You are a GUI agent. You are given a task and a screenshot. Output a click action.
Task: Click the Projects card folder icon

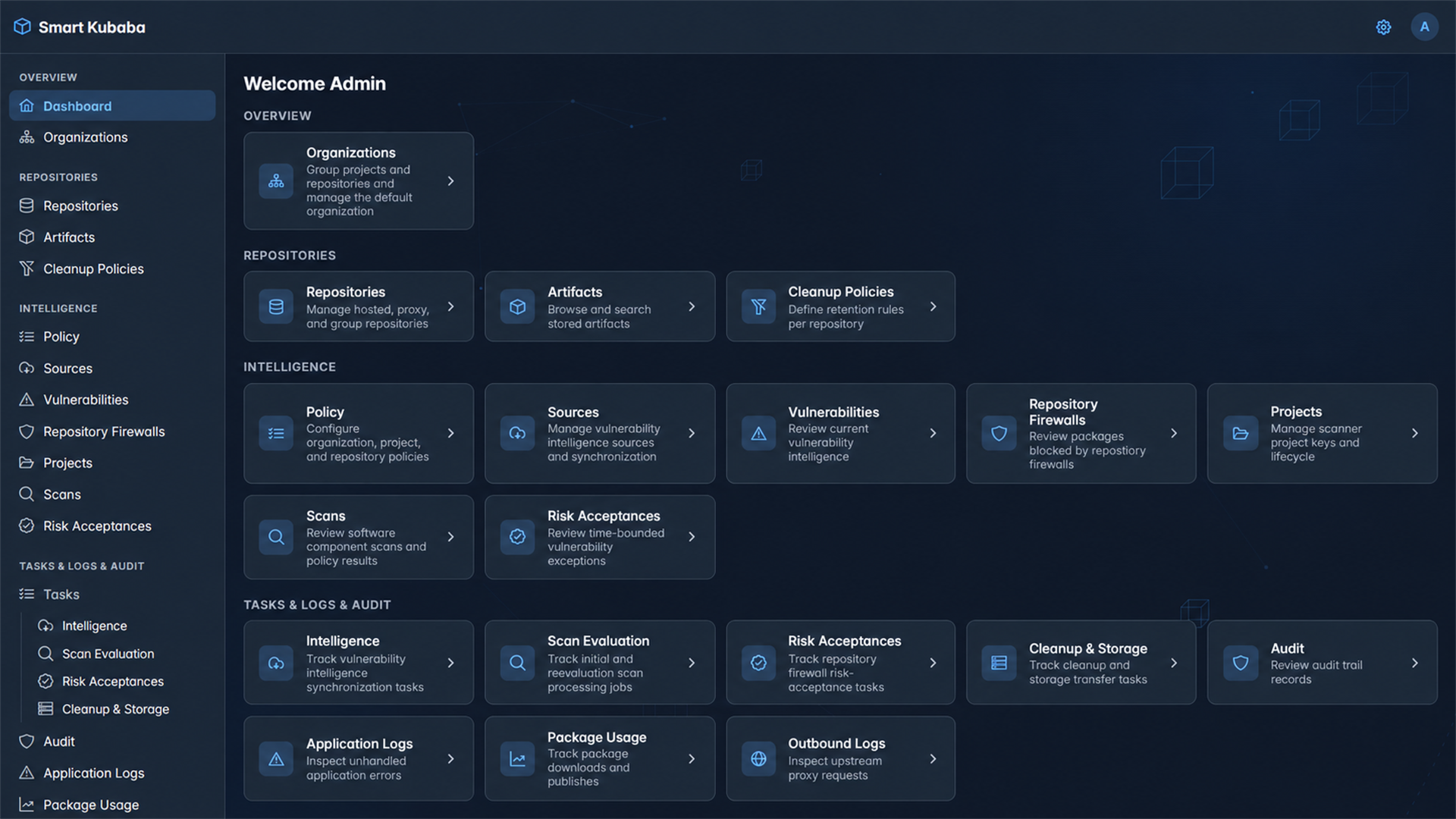(x=1241, y=434)
